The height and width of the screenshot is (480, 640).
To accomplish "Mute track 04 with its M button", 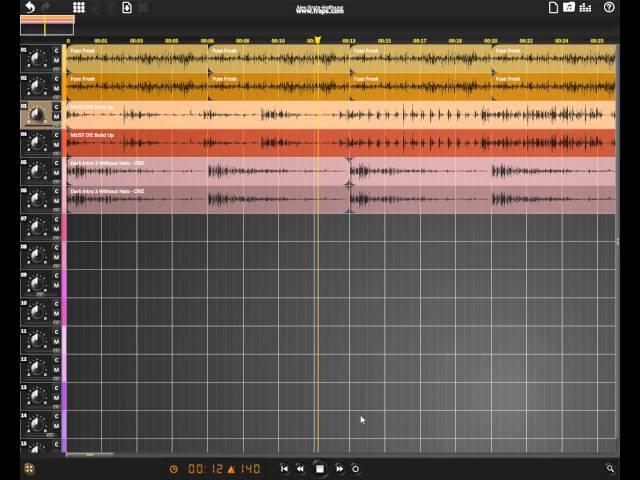I will [56, 145].
